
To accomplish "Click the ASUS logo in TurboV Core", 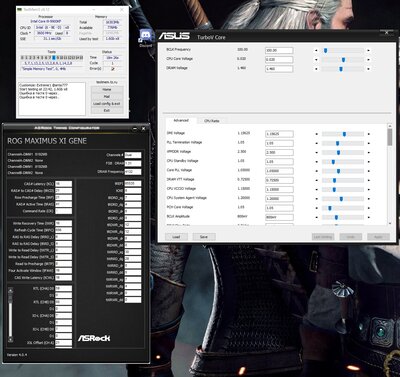I will click(x=174, y=36).
